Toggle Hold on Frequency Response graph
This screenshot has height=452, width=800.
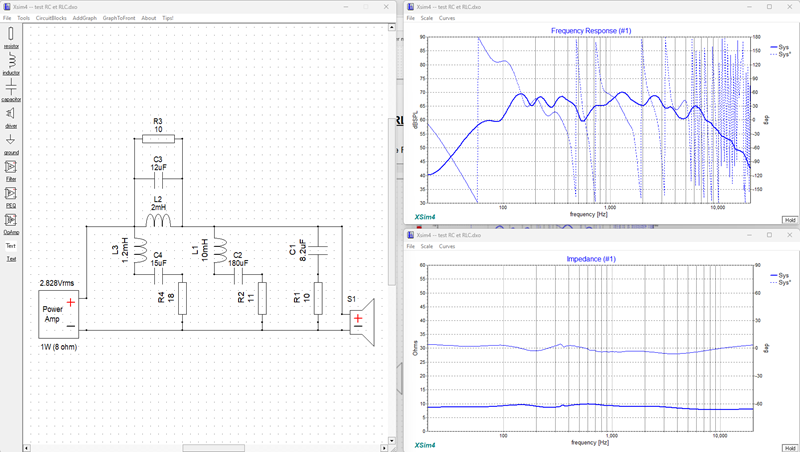click(790, 220)
